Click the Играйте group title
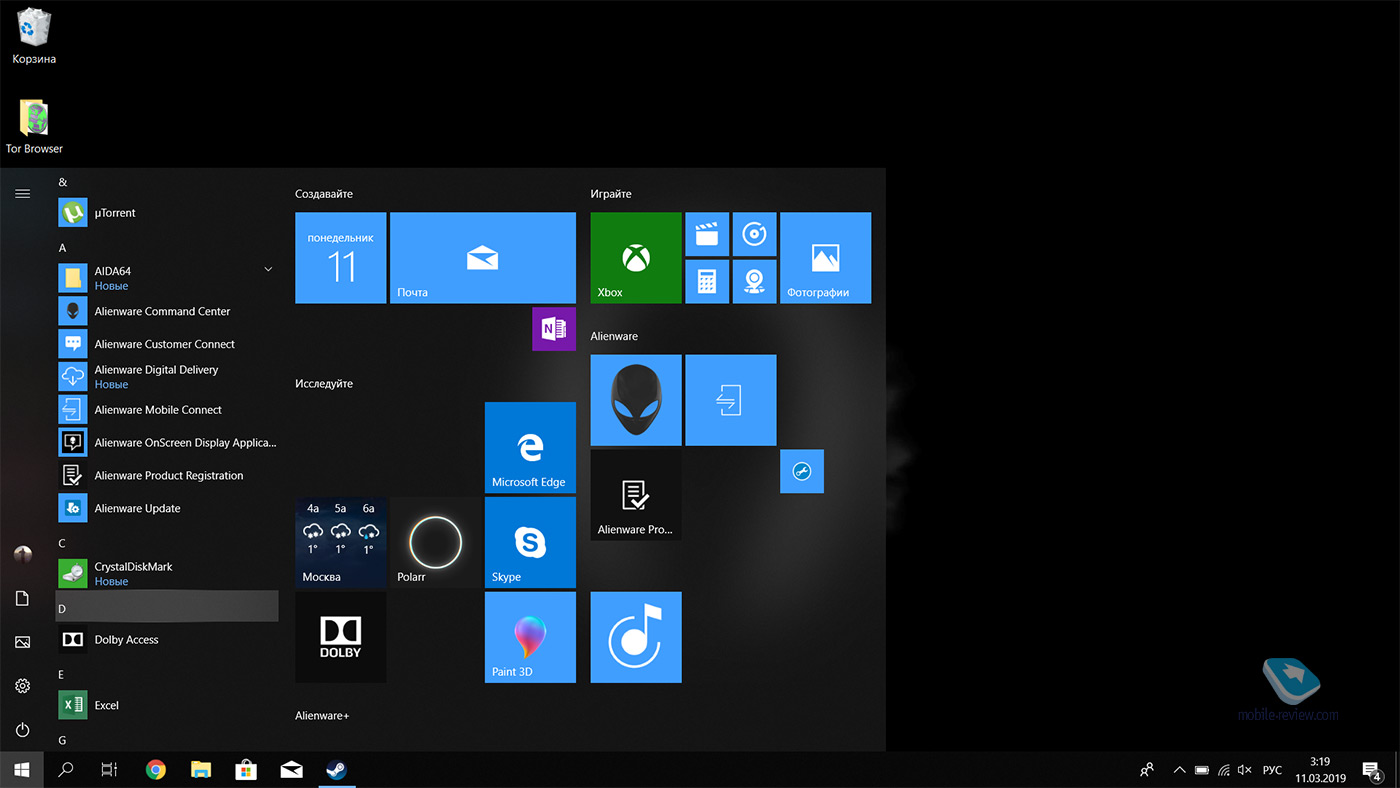This screenshot has height=788, width=1400. 611,194
